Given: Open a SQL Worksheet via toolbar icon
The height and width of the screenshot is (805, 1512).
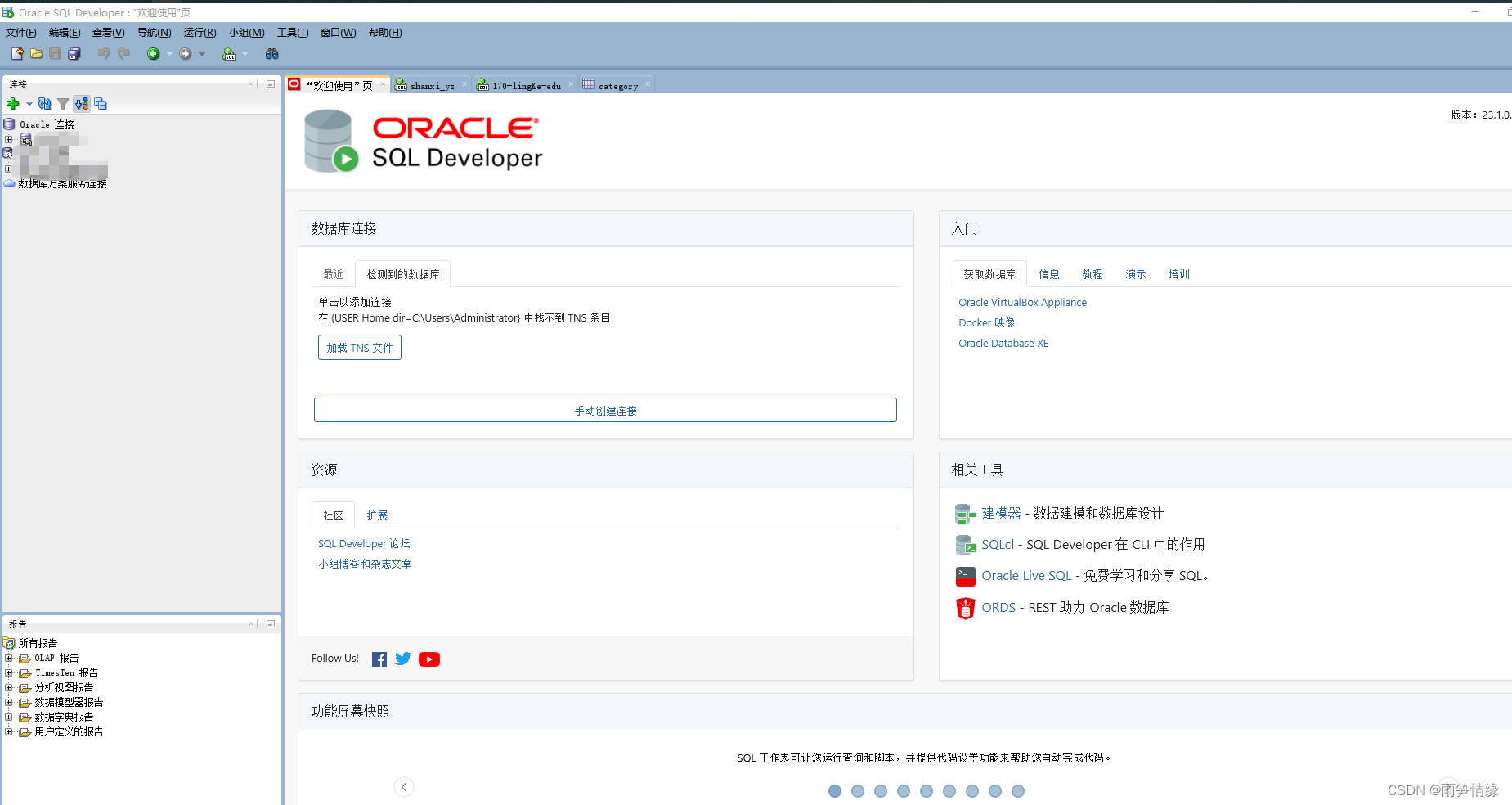Looking at the screenshot, I should (x=229, y=53).
